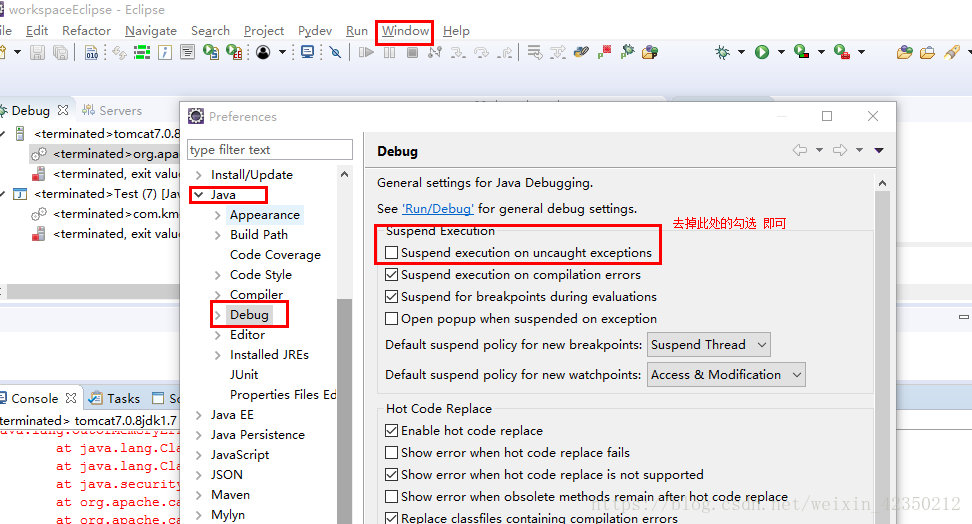Image resolution: width=972 pixels, height=524 pixels.
Task: Open the 'Run/Debug' settings link
Action: pyautogui.click(x=438, y=209)
